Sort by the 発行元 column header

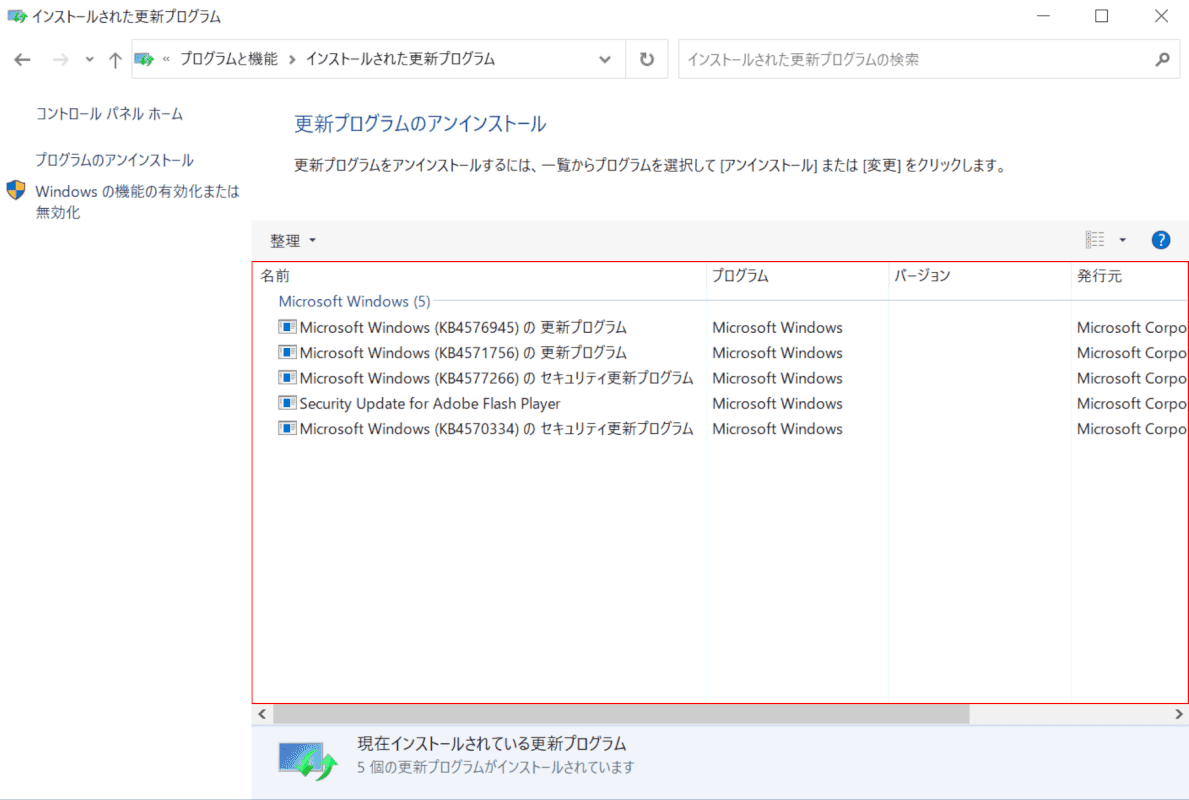pyautogui.click(x=1129, y=276)
